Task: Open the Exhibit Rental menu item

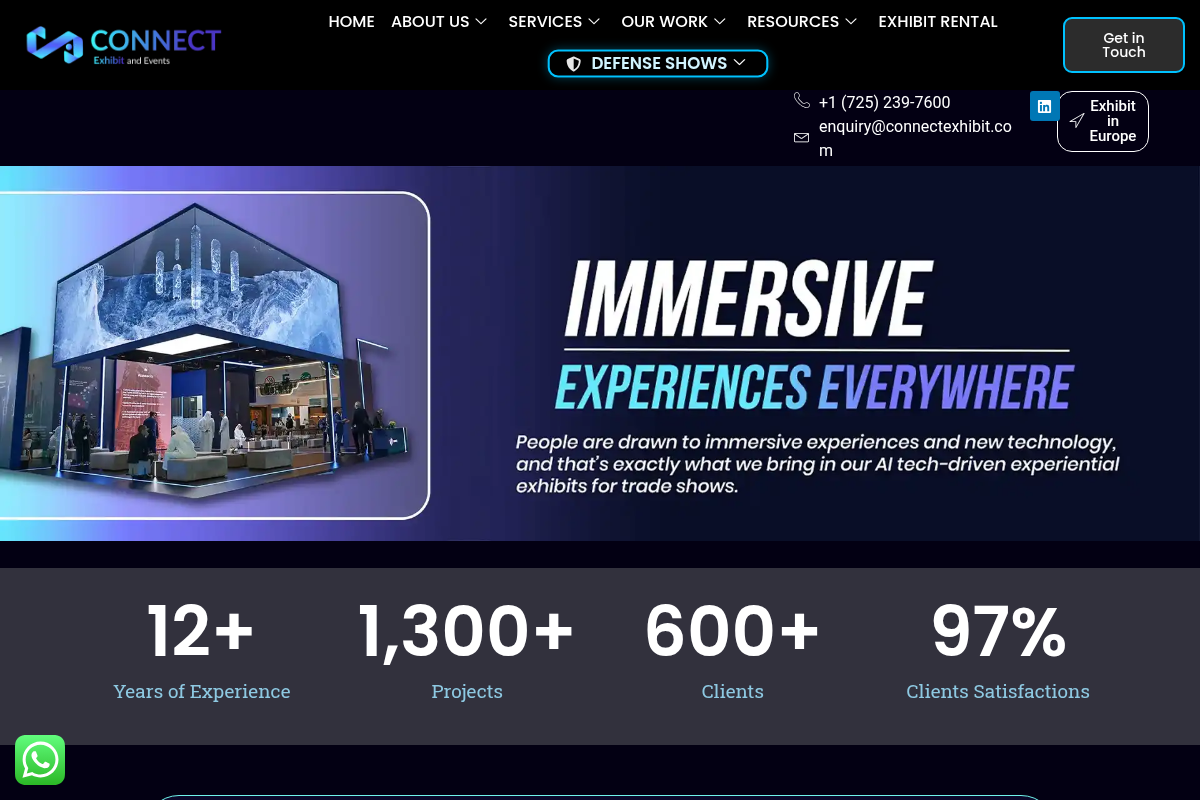Action: [x=937, y=22]
